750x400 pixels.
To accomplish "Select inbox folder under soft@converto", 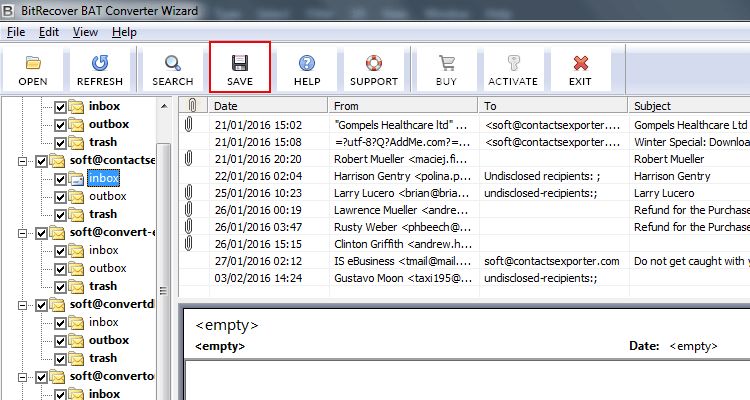I will point(104,394).
